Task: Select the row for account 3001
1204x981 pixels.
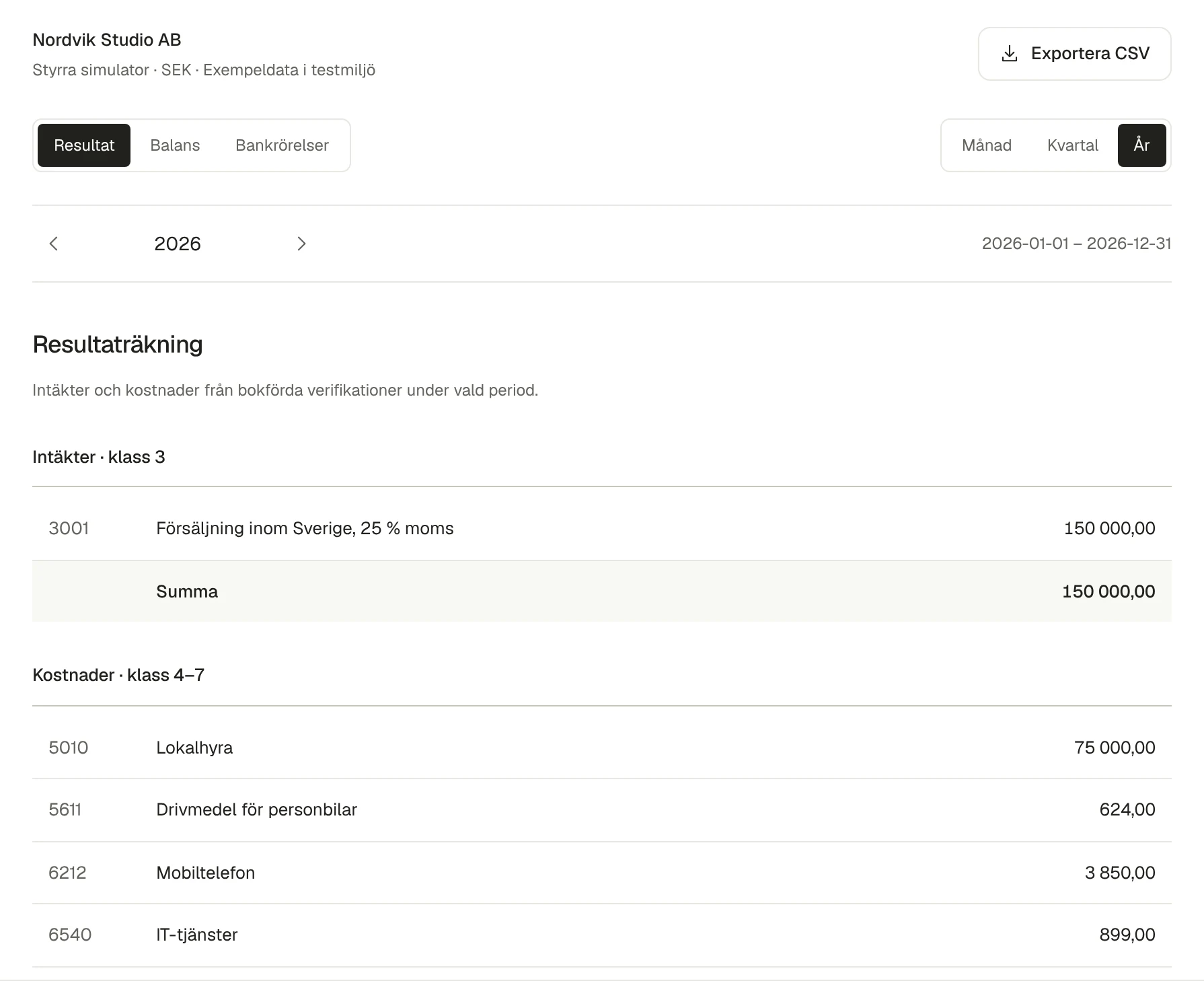Action: [602, 528]
